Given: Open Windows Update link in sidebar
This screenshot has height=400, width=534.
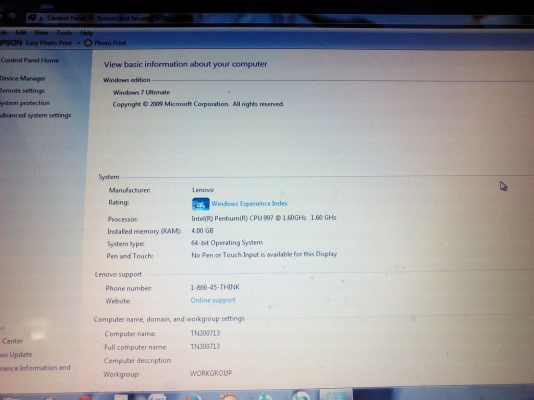Looking at the screenshot, I should (x=16, y=354).
